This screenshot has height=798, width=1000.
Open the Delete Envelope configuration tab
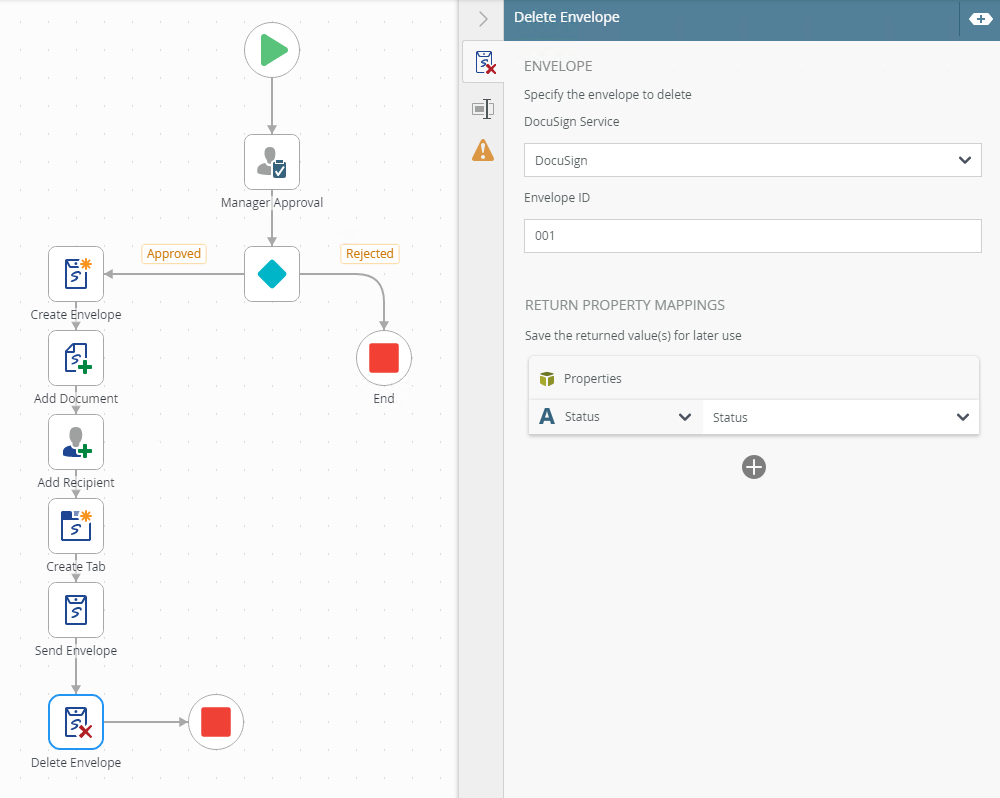coord(484,64)
